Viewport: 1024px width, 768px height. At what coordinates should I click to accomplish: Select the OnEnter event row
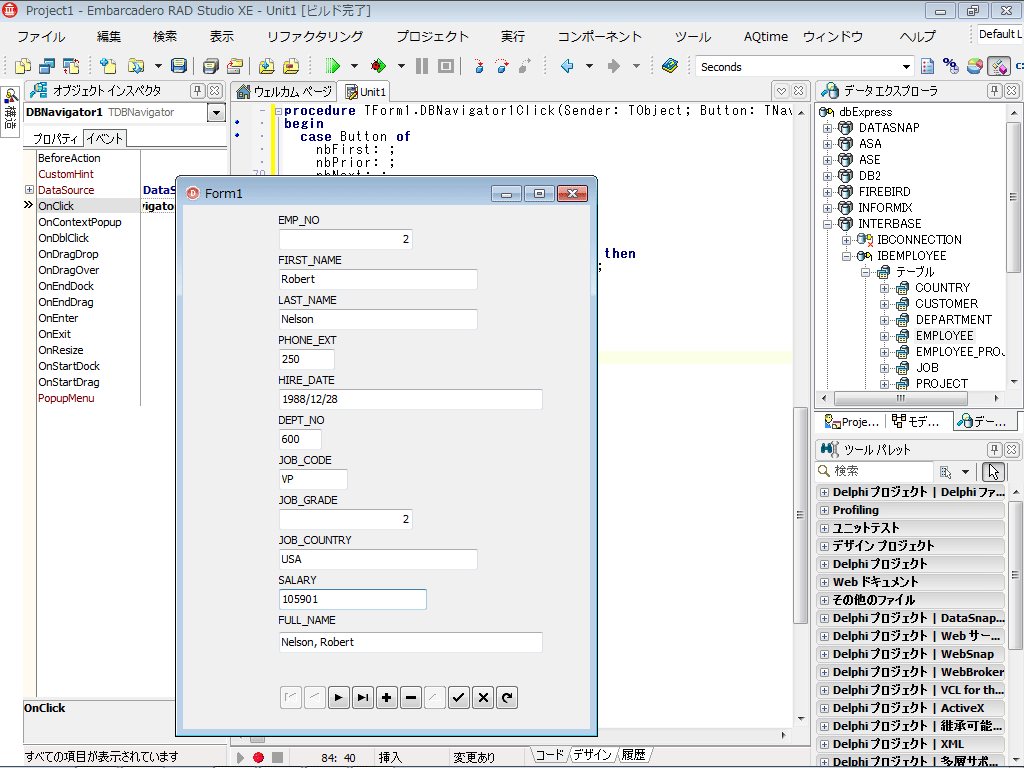88,318
